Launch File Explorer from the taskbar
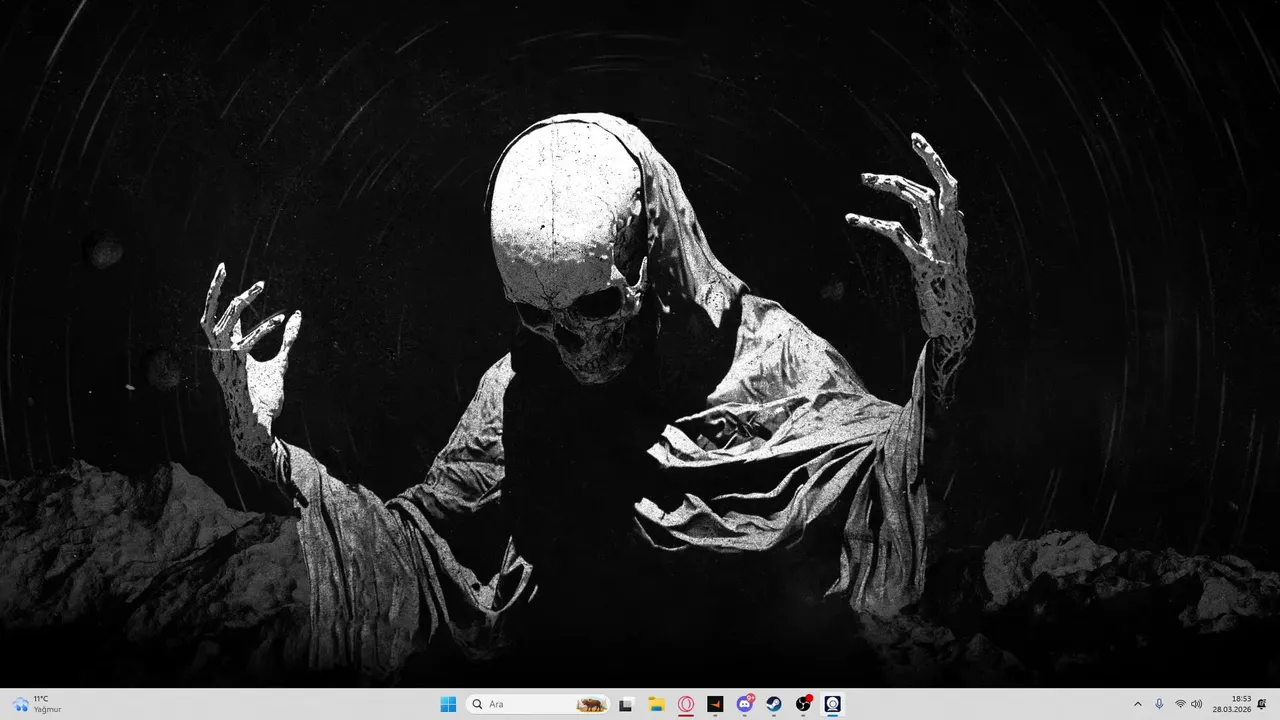The image size is (1280, 720). point(656,704)
